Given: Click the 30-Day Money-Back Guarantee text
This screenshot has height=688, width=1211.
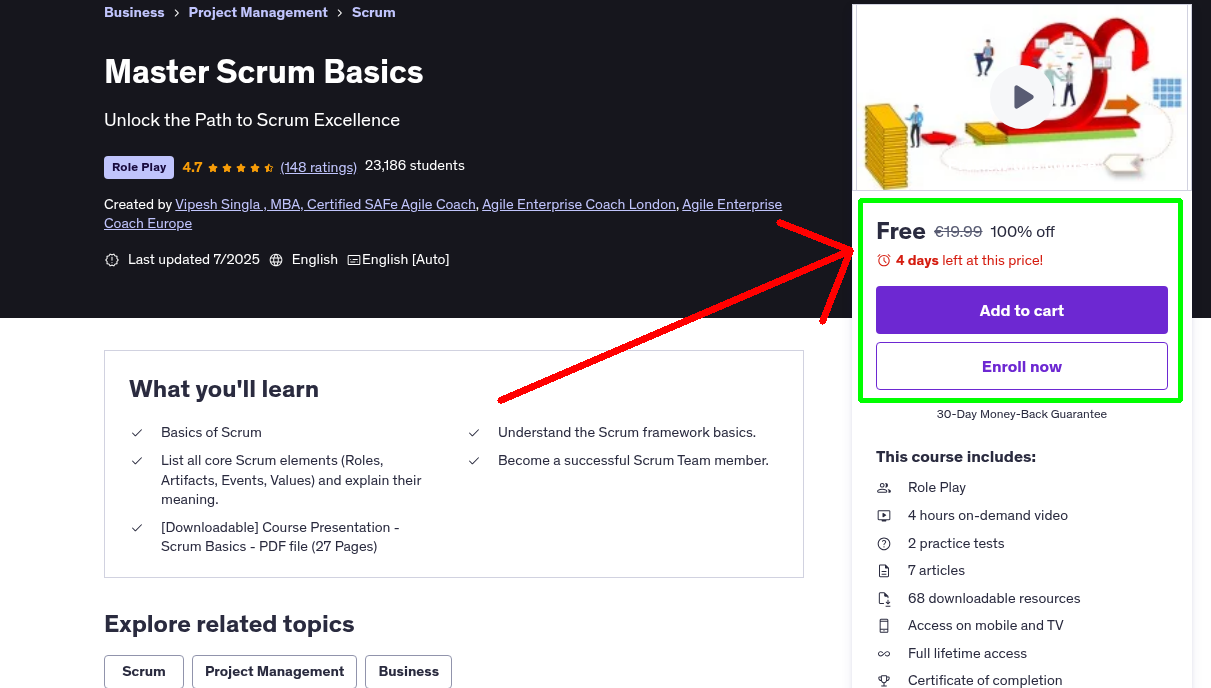Looking at the screenshot, I should [x=1022, y=414].
